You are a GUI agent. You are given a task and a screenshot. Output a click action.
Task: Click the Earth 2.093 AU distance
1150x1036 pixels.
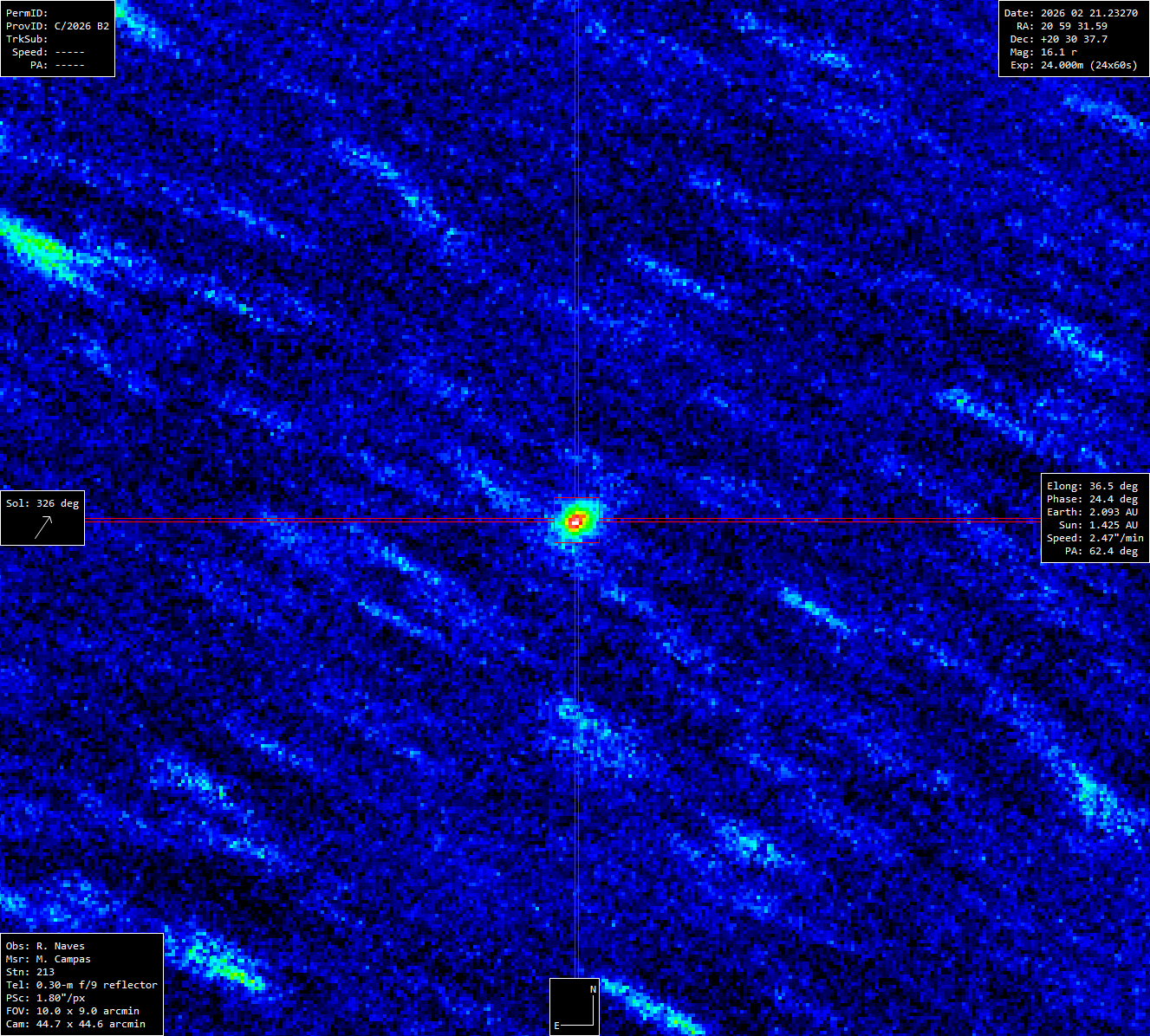pos(1092,512)
